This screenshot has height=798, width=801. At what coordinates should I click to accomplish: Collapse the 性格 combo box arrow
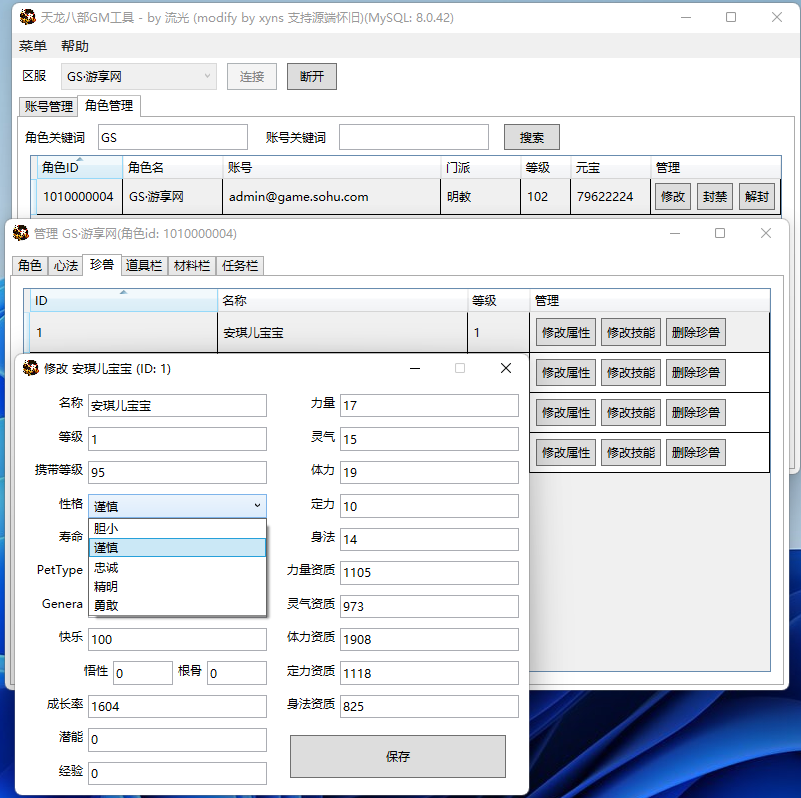(x=257, y=506)
